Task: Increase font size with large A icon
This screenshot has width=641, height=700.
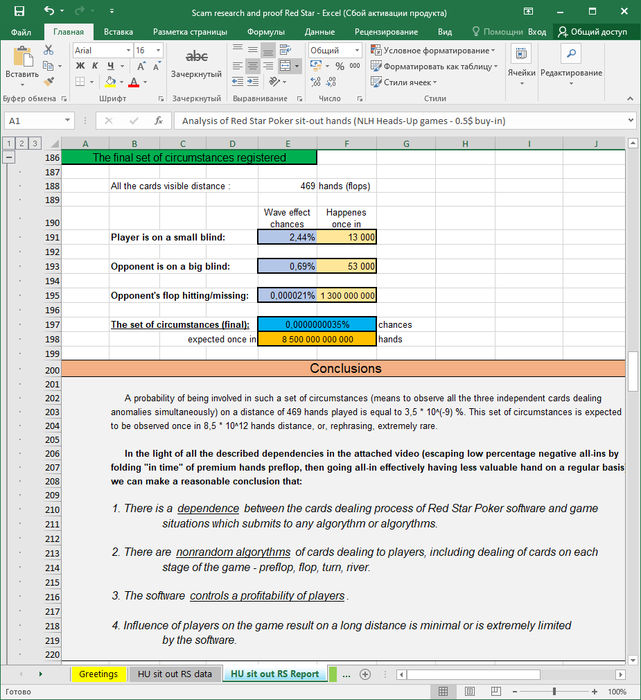Action: [141, 67]
